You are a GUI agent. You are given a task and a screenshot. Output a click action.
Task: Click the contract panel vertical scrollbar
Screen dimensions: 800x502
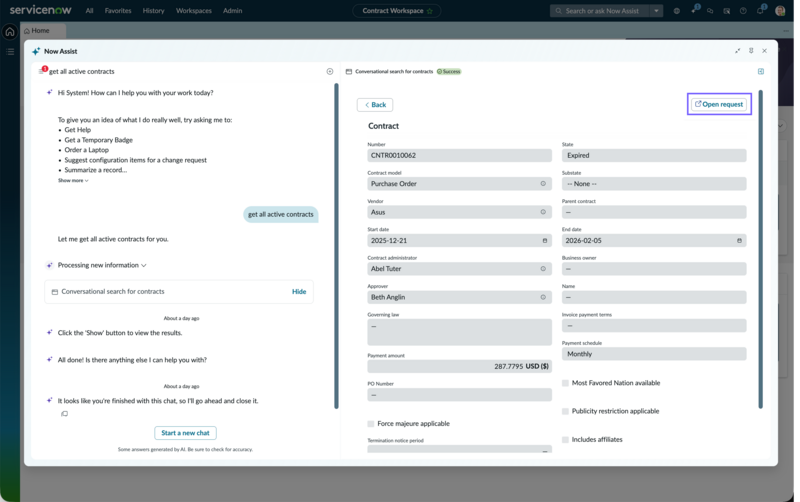coord(761,249)
